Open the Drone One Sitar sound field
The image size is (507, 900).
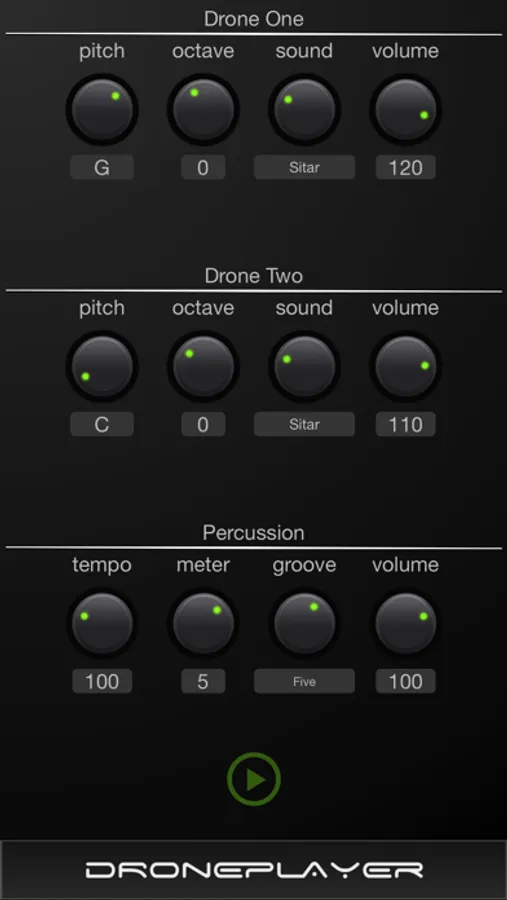point(304,168)
